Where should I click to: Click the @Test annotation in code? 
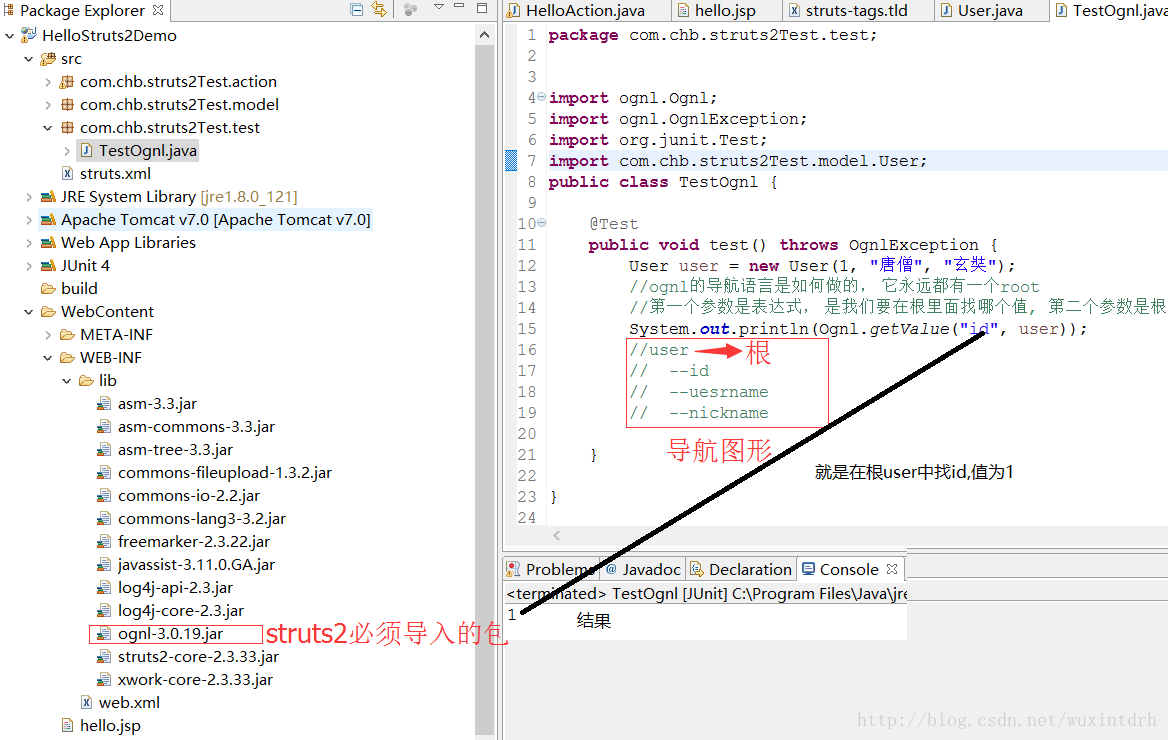point(614,224)
